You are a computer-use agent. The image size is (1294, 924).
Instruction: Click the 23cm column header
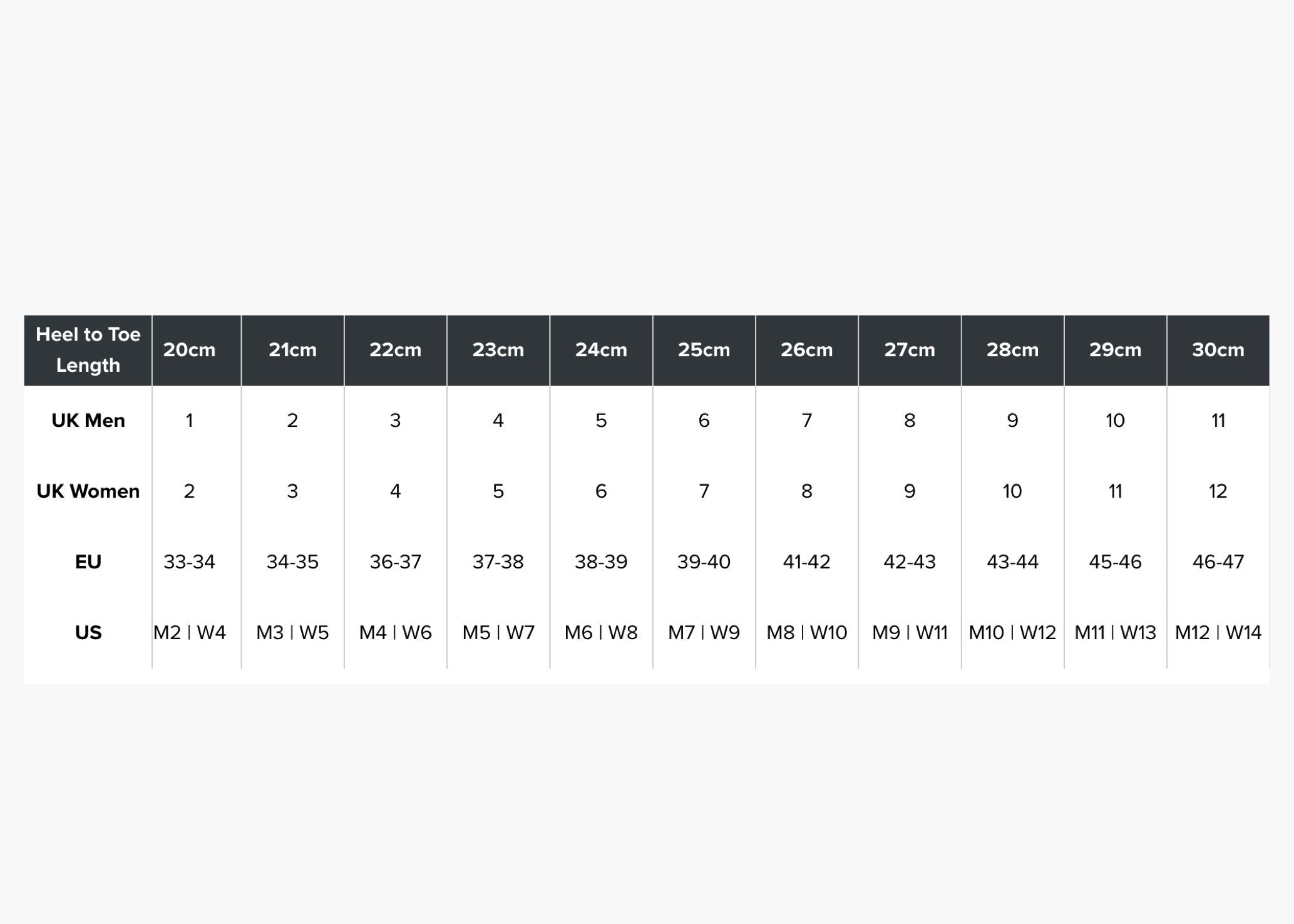pyautogui.click(x=498, y=350)
